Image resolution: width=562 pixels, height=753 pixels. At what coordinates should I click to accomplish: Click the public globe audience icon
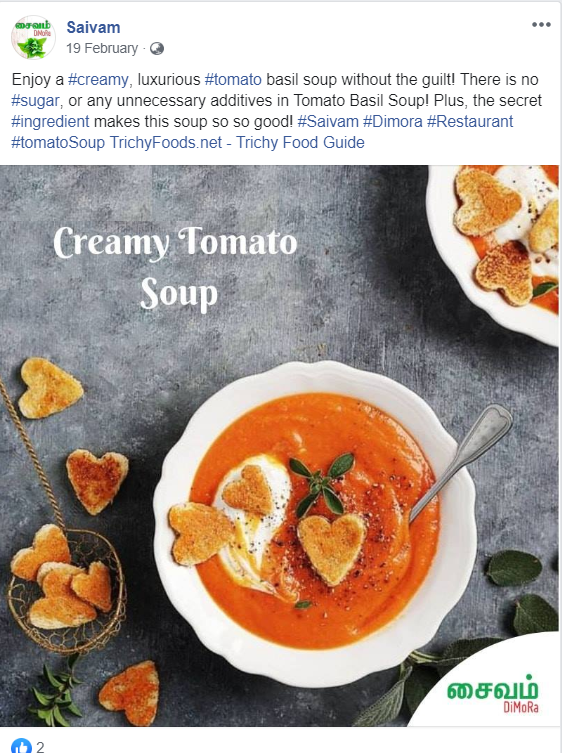[157, 49]
